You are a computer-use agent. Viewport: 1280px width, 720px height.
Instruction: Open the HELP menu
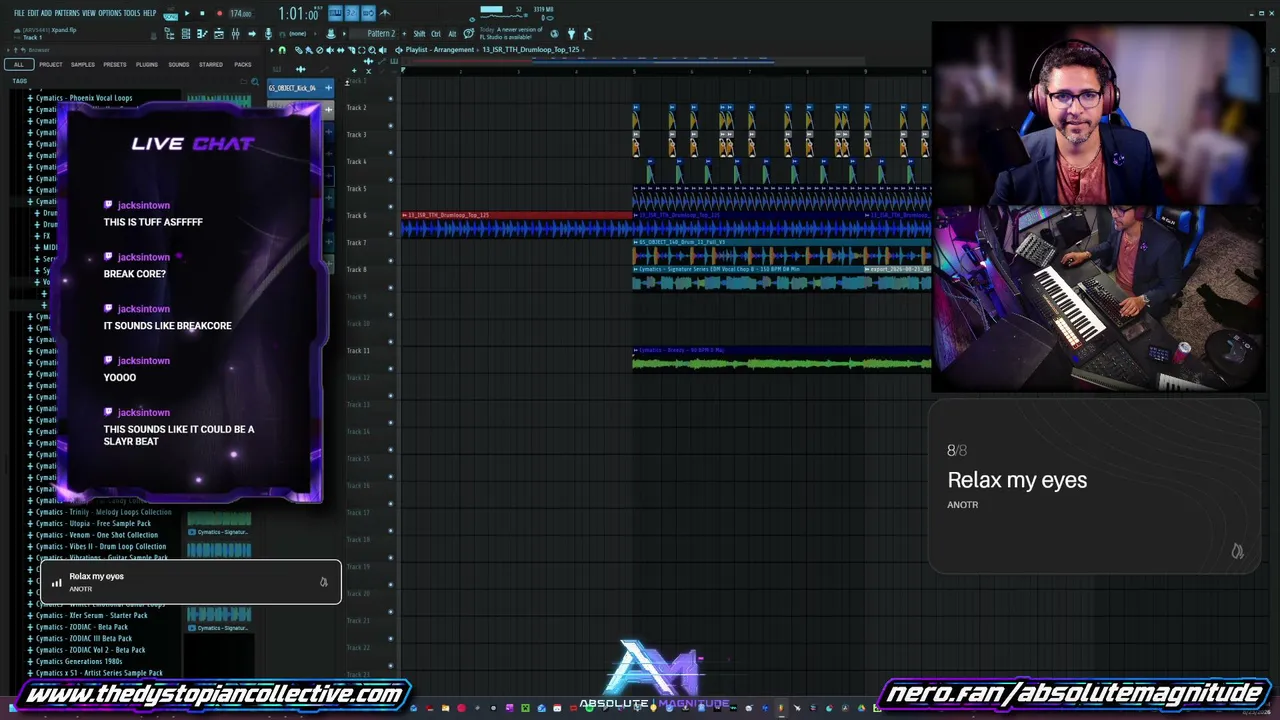[149, 13]
